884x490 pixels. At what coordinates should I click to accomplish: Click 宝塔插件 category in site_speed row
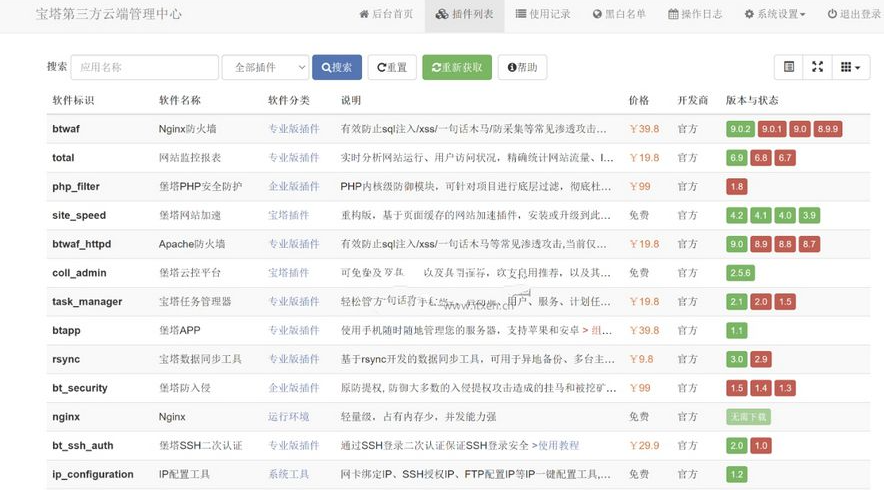289,215
